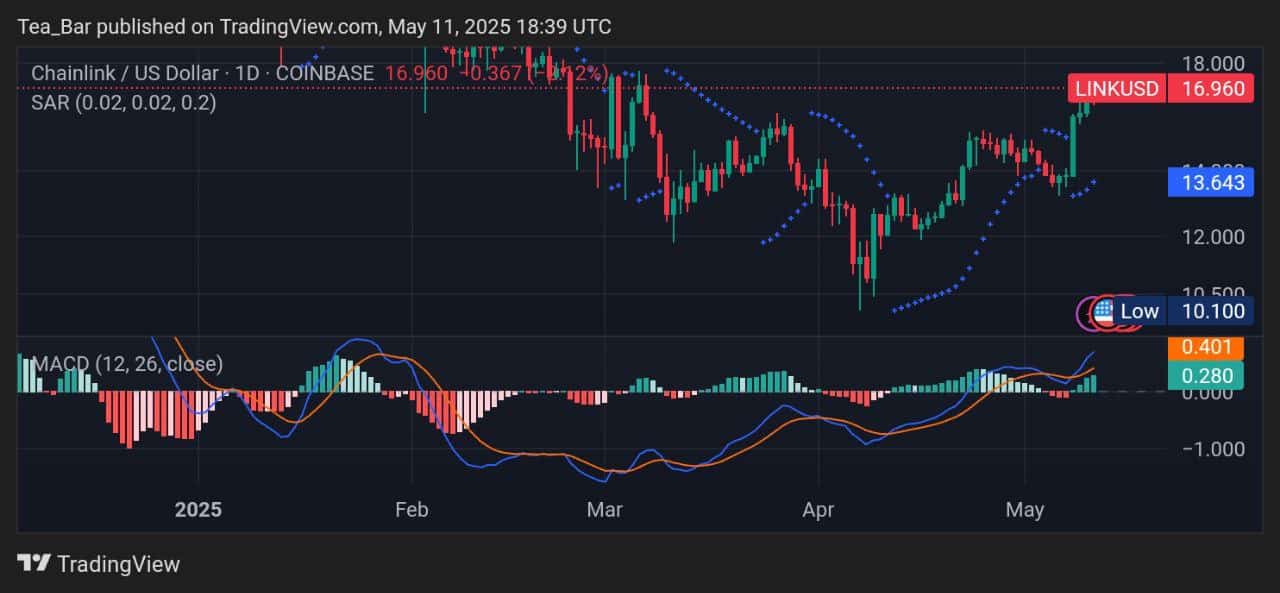Select the SAR (0.02, 0.02, 0.2) indicator legend

(x=123, y=102)
